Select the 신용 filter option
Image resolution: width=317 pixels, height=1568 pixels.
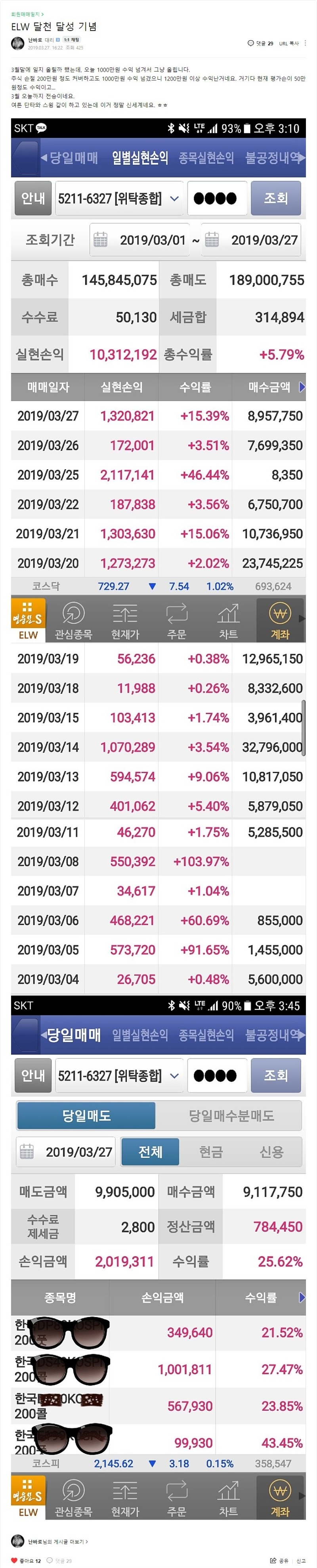(271, 1151)
